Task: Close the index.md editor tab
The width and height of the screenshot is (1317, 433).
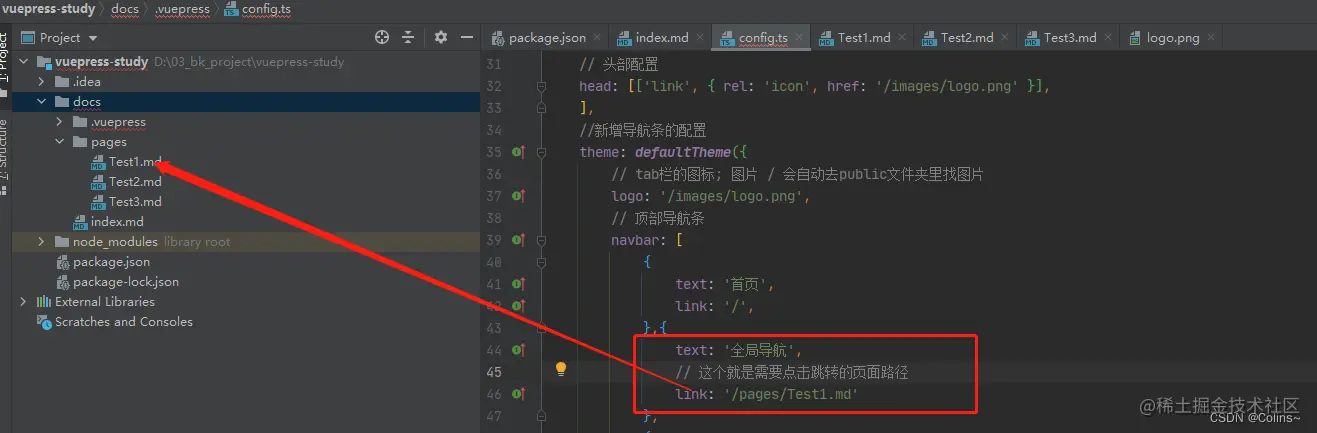Action: point(700,38)
